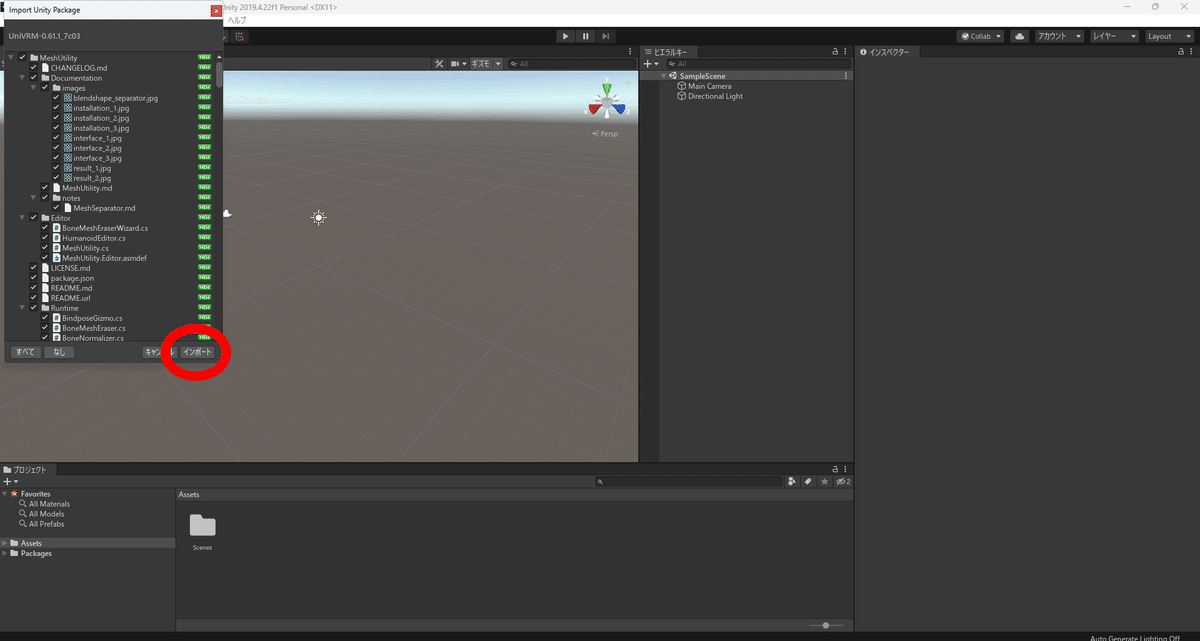The image size is (1200, 641).
Task: Click the scene tools wrench icon
Action: 438,63
